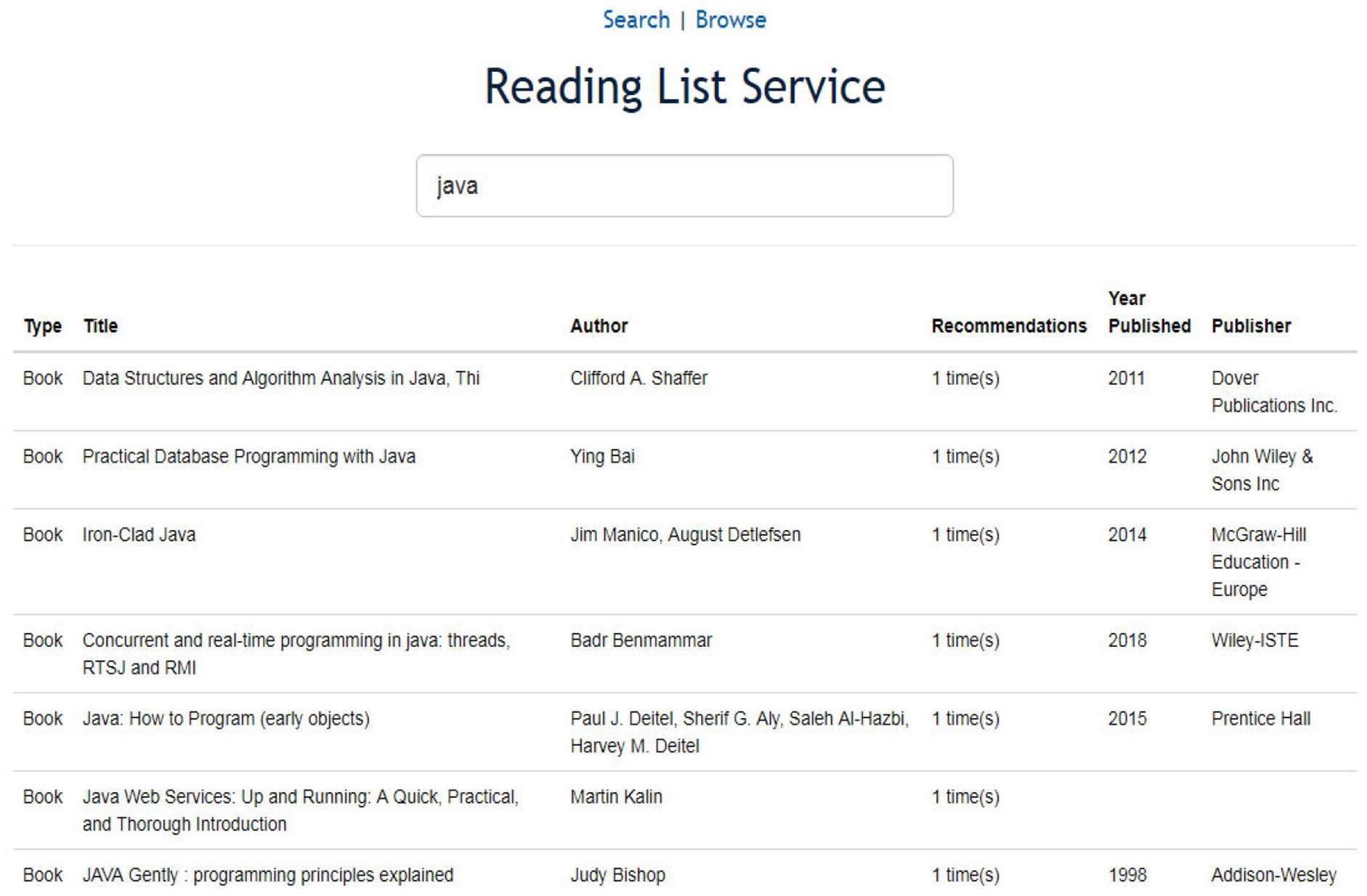The image size is (1367, 896).
Task: Click author Martin Kalin
Action: pyautogui.click(x=616, y=797)
